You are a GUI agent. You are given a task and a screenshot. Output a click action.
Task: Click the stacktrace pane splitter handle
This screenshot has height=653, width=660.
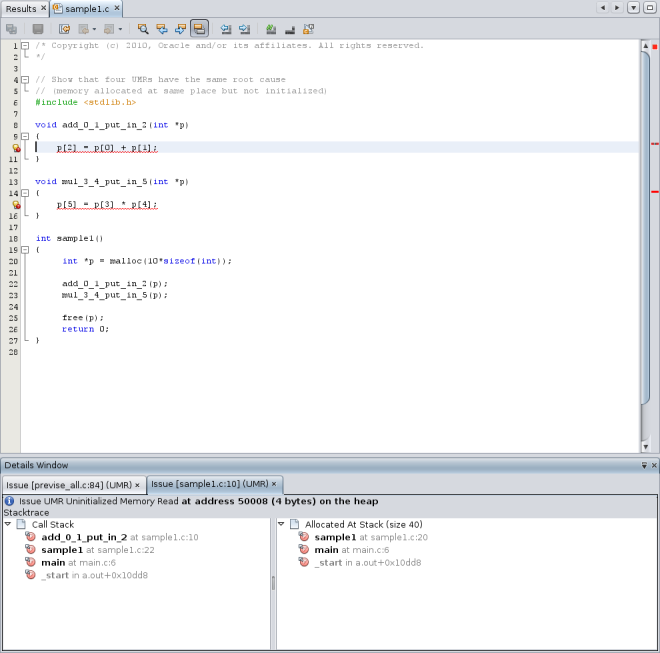273,583
